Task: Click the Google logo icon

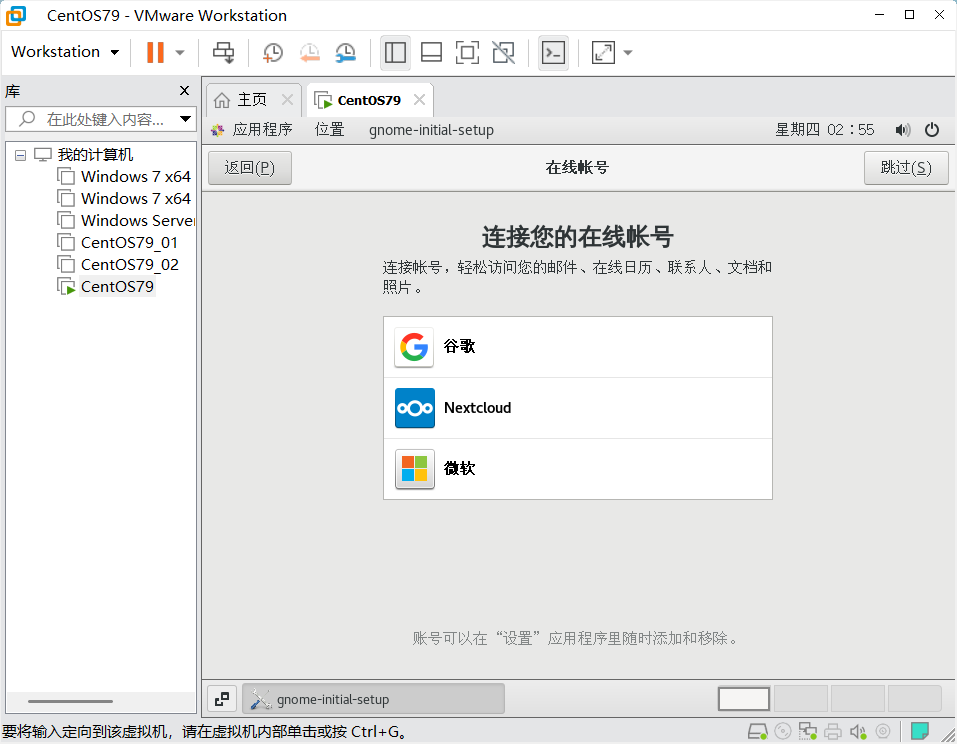Action: click(414, 347)
